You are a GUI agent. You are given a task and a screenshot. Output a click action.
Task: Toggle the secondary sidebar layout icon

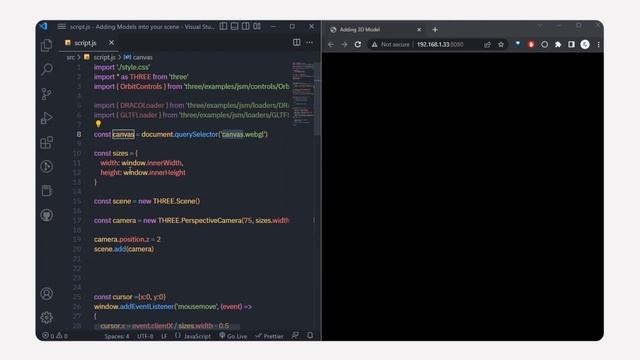click(245, 26)
